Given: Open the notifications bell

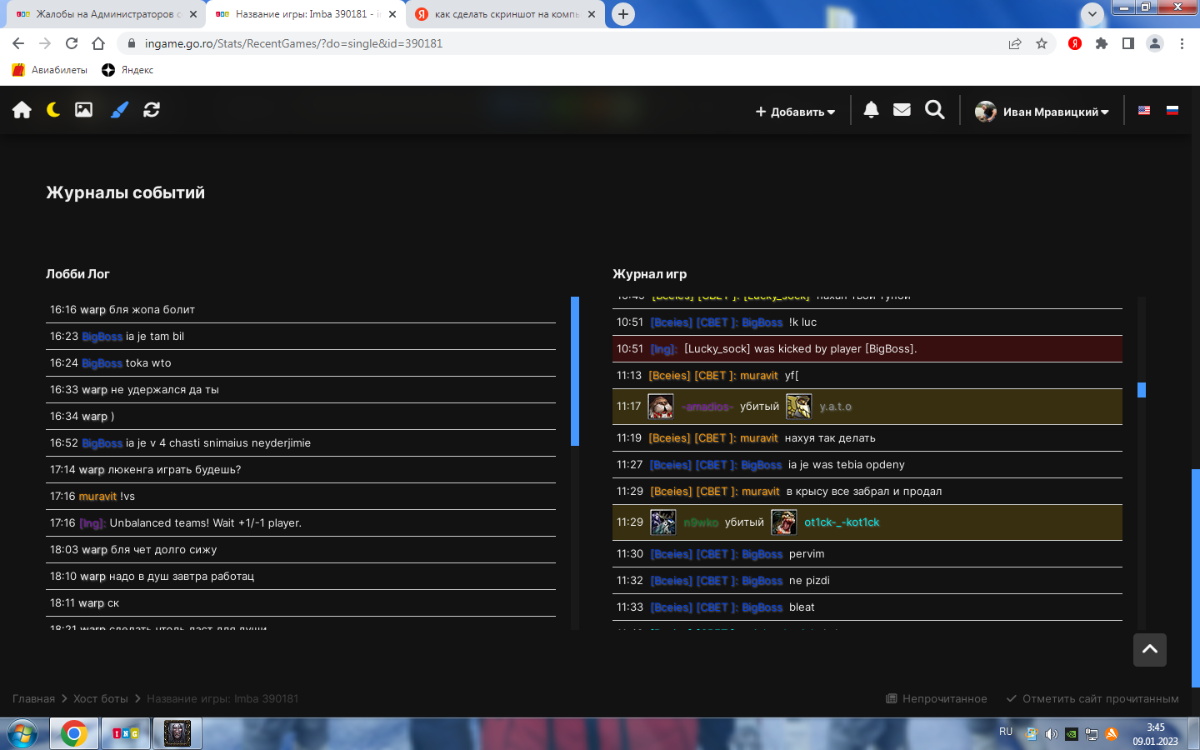Looking at the screenshot, I should pos(871,110).
